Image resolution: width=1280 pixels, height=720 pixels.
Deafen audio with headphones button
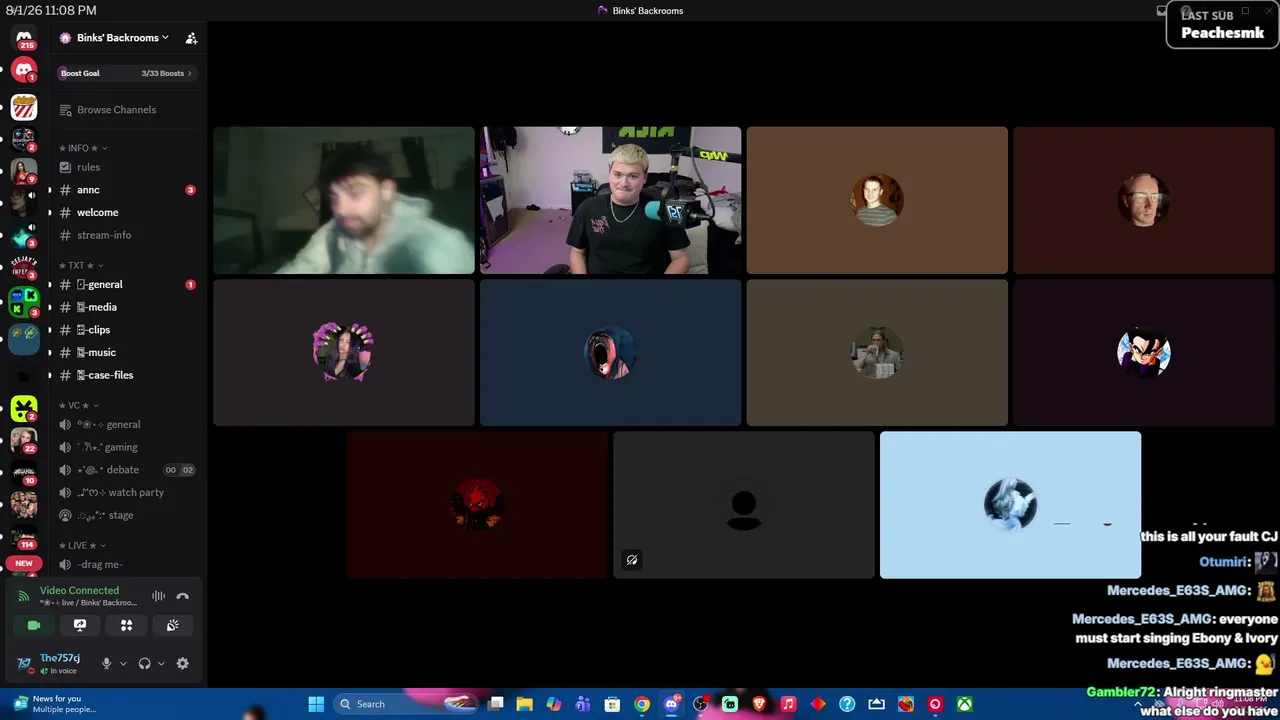click(x=144, y=663)
